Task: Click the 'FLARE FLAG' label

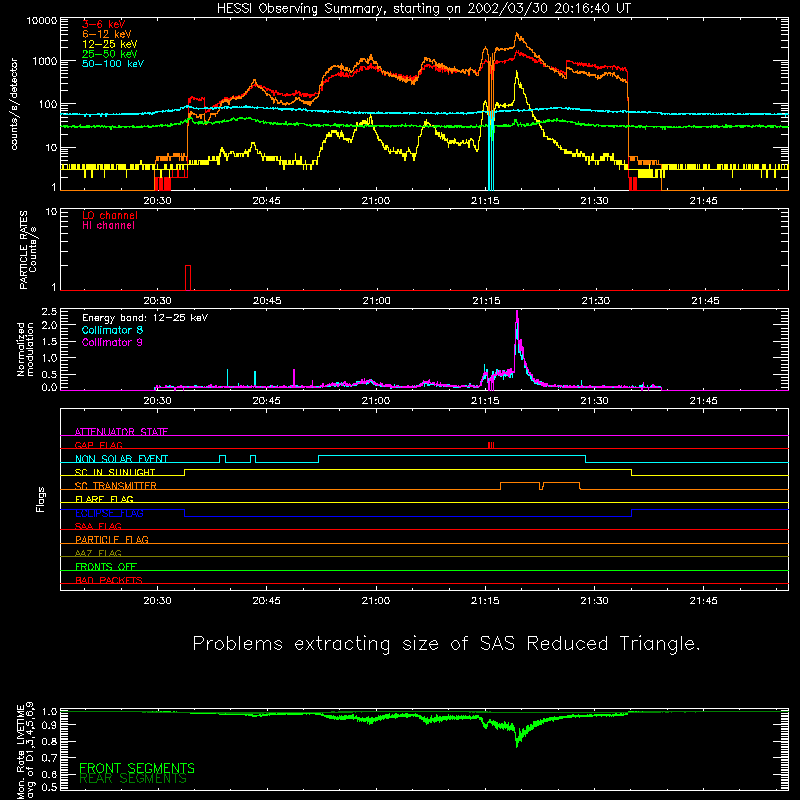Action: point(104,499)
